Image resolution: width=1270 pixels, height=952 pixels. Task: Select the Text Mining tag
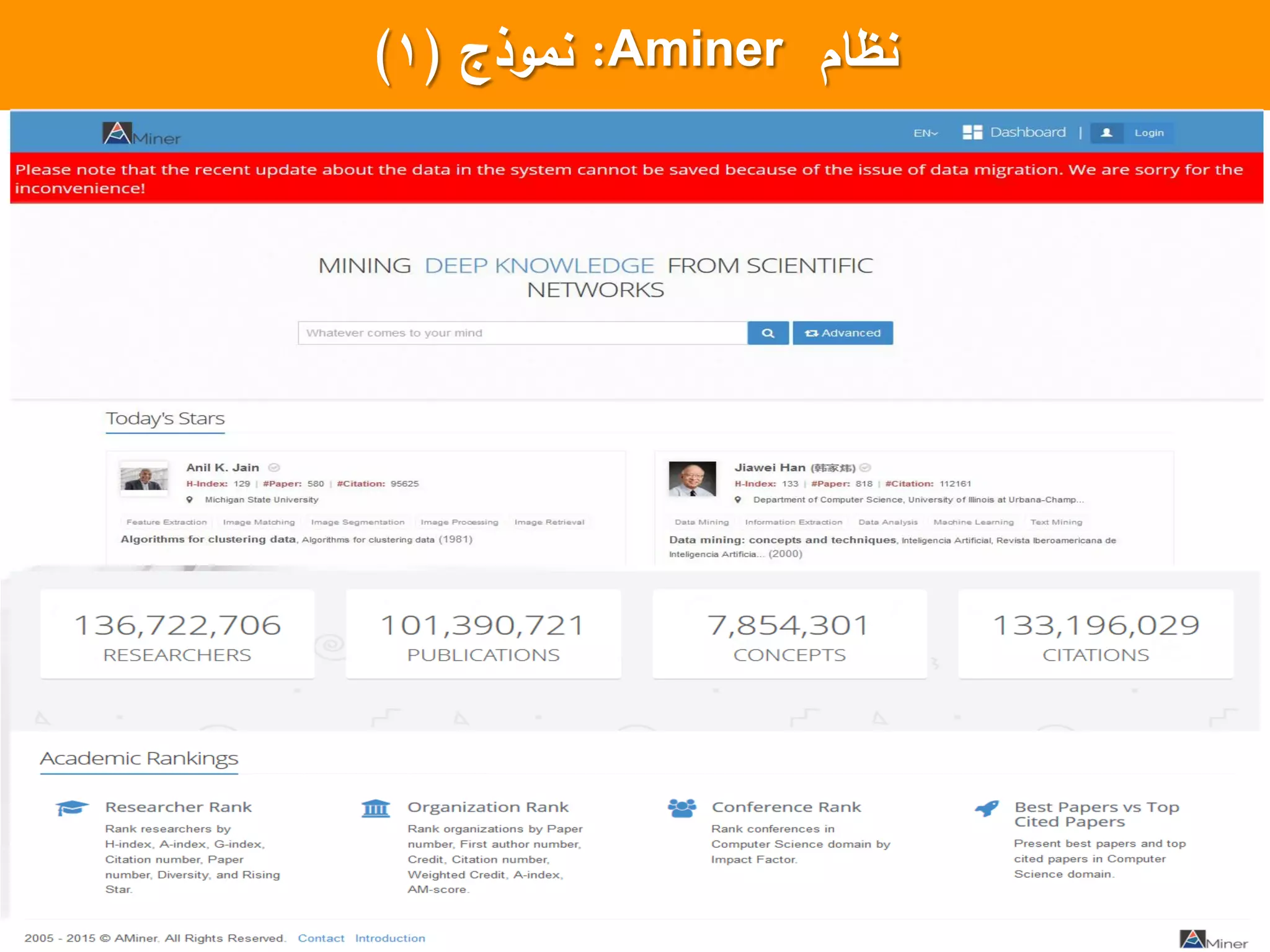tap(1056, 522)
